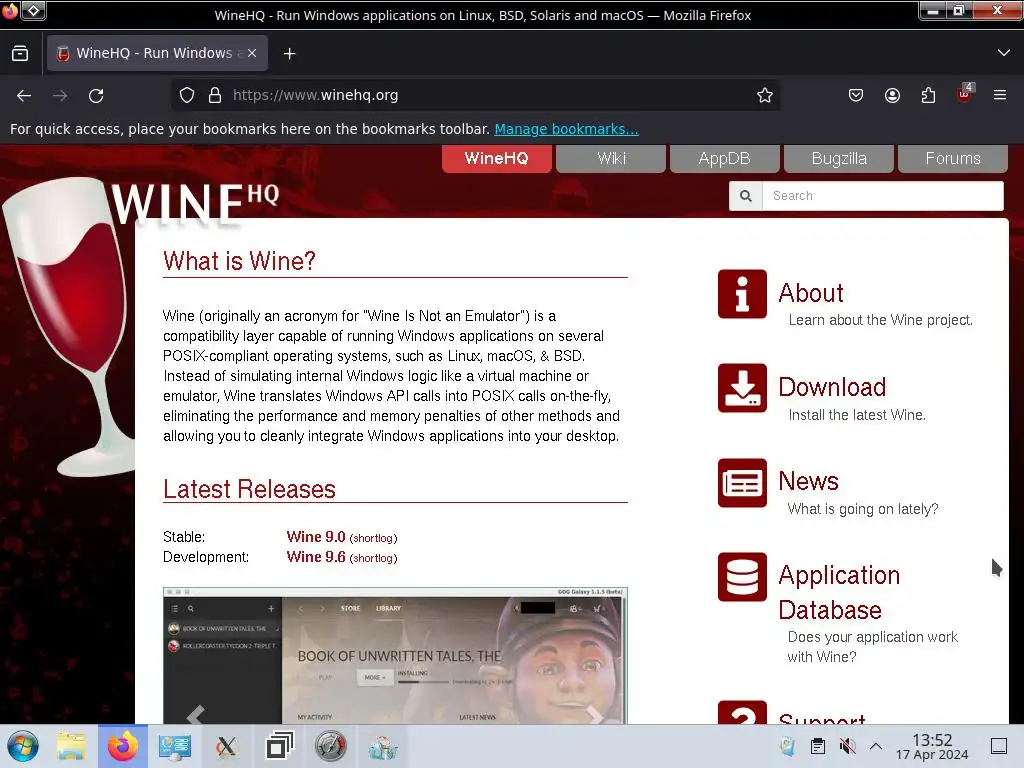Screen dimensions: 1024x768
Task: Click the Book of Unwritten Tales screenshot
Action: pyautogui.click(x=395, y=656)
